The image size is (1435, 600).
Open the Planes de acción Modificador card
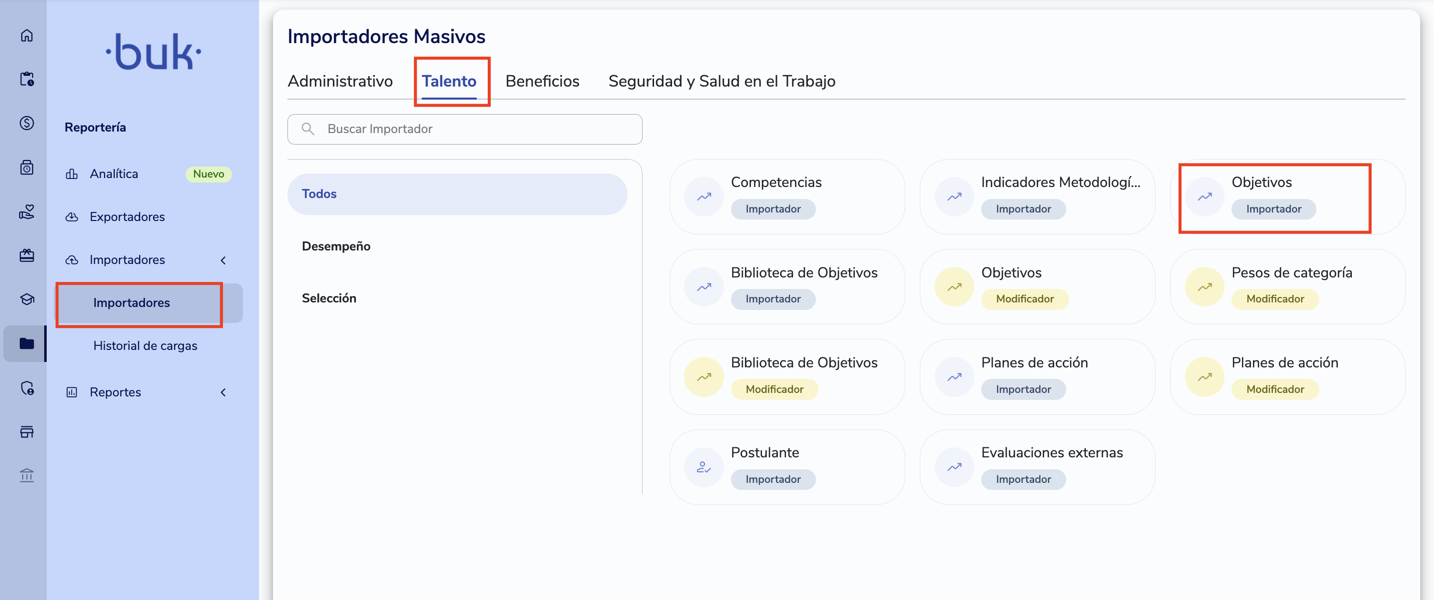point(1287,377)
